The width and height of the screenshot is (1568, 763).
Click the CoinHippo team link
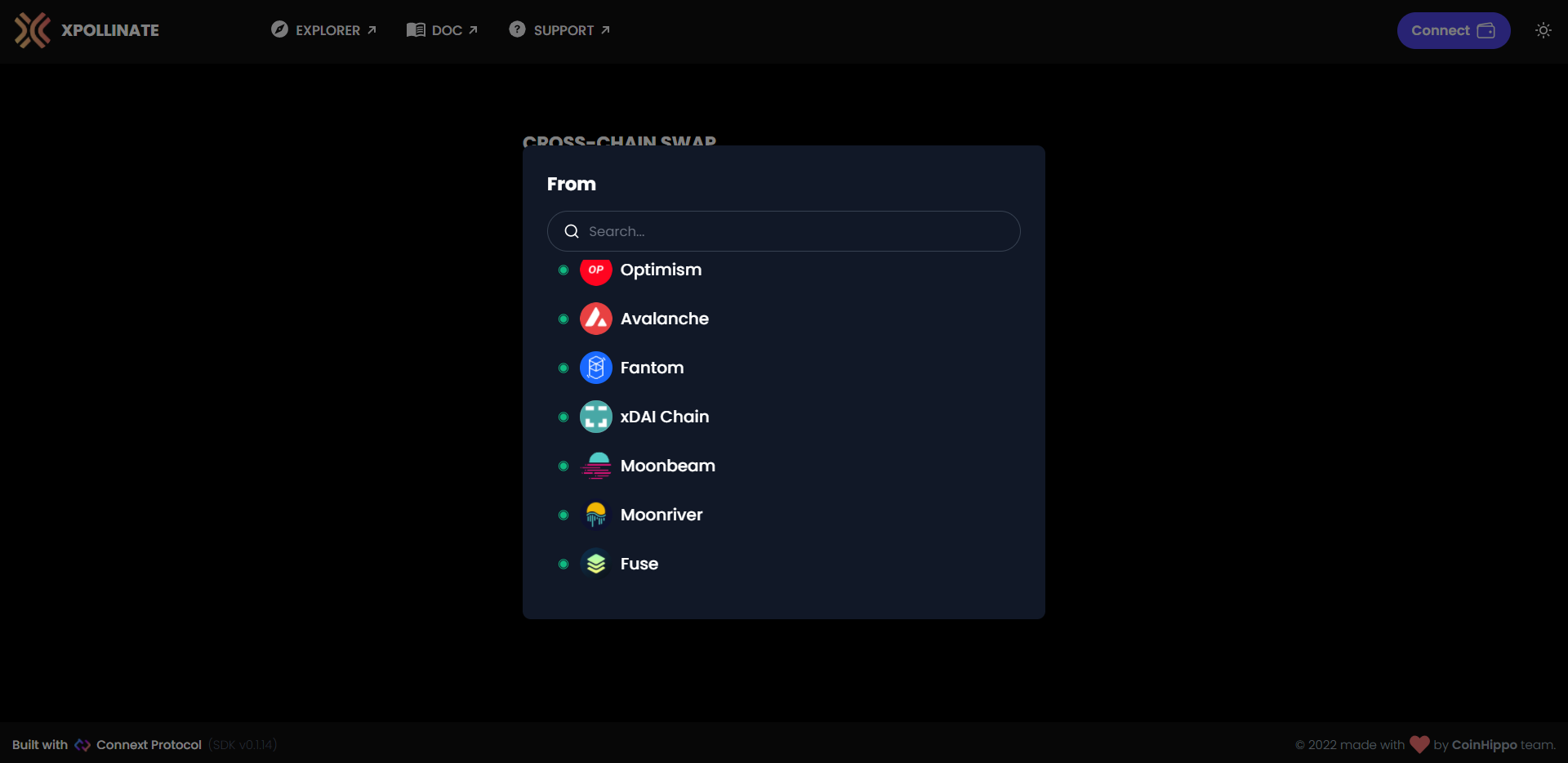pos(1483,745)
